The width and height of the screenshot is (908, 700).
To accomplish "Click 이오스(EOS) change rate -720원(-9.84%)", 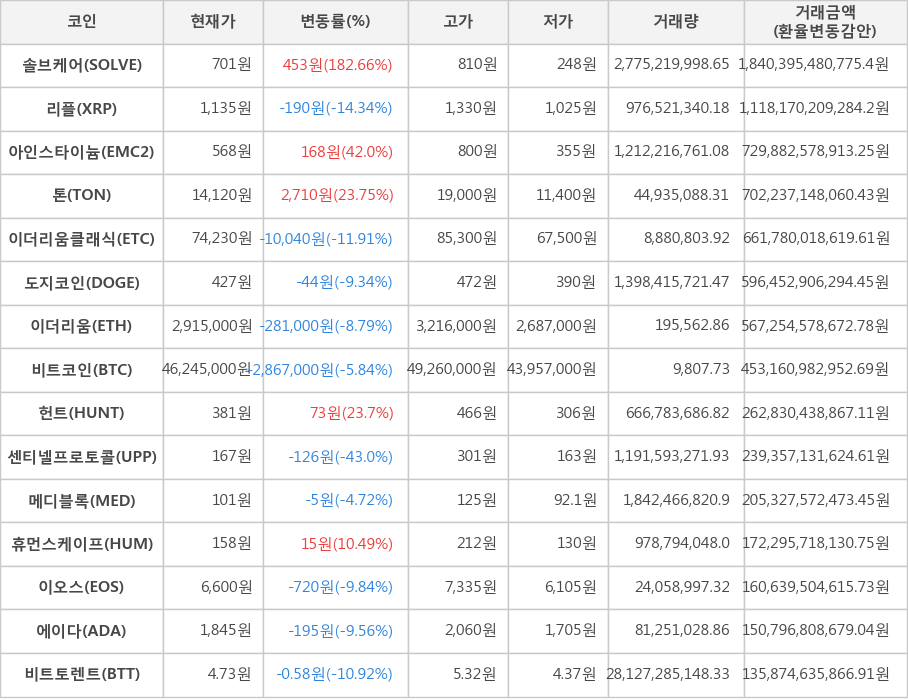I will [340, 587].
